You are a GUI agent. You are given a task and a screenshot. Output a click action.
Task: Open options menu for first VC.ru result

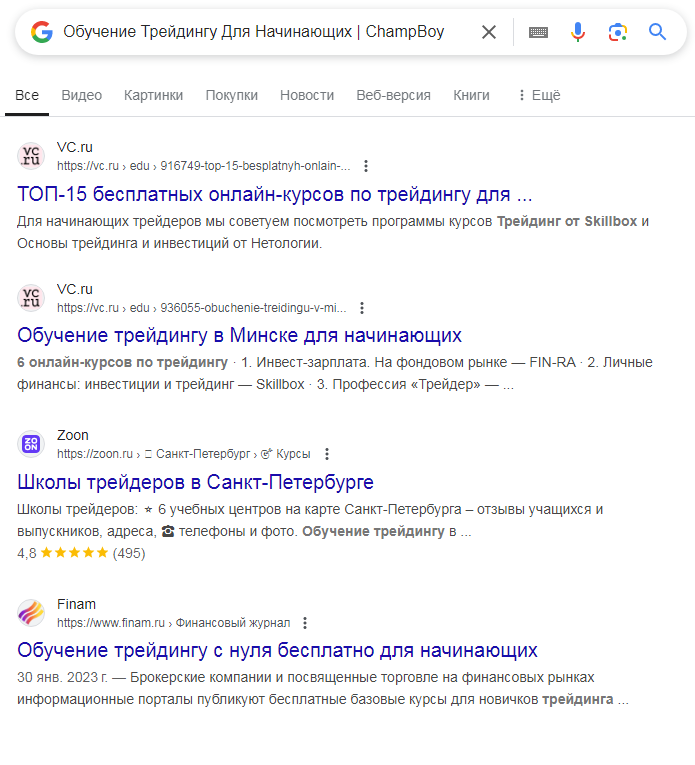pos(366,166)
